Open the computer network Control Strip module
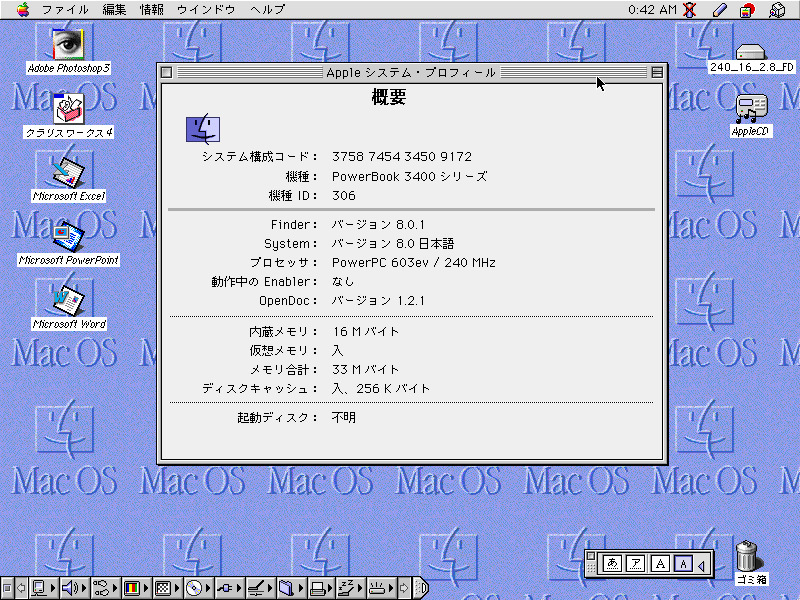Viewport: 800px width, 600px height. point(43,588)
